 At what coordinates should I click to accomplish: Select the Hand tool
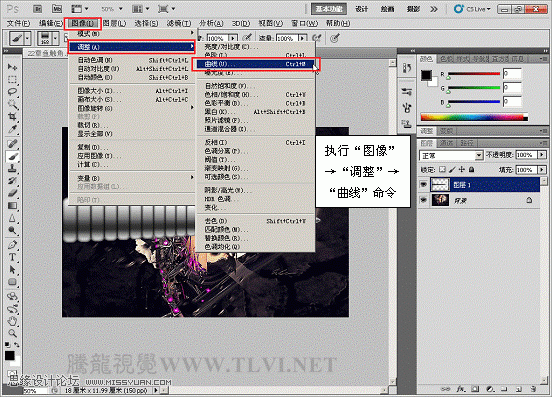pos(12,321)
